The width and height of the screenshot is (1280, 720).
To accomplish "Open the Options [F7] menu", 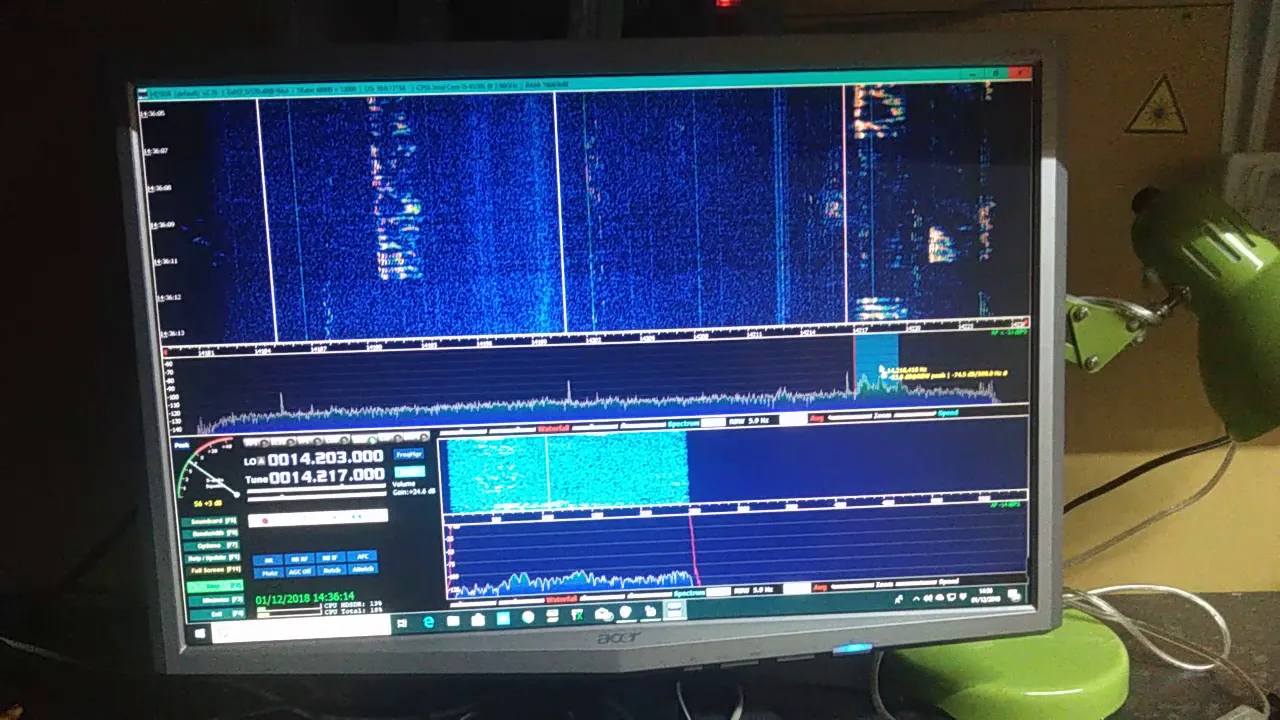I will [211, 545].
